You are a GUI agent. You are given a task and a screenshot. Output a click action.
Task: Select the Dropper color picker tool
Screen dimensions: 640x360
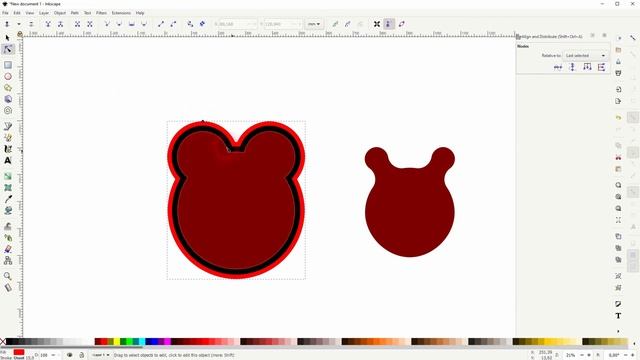point(8,199)
